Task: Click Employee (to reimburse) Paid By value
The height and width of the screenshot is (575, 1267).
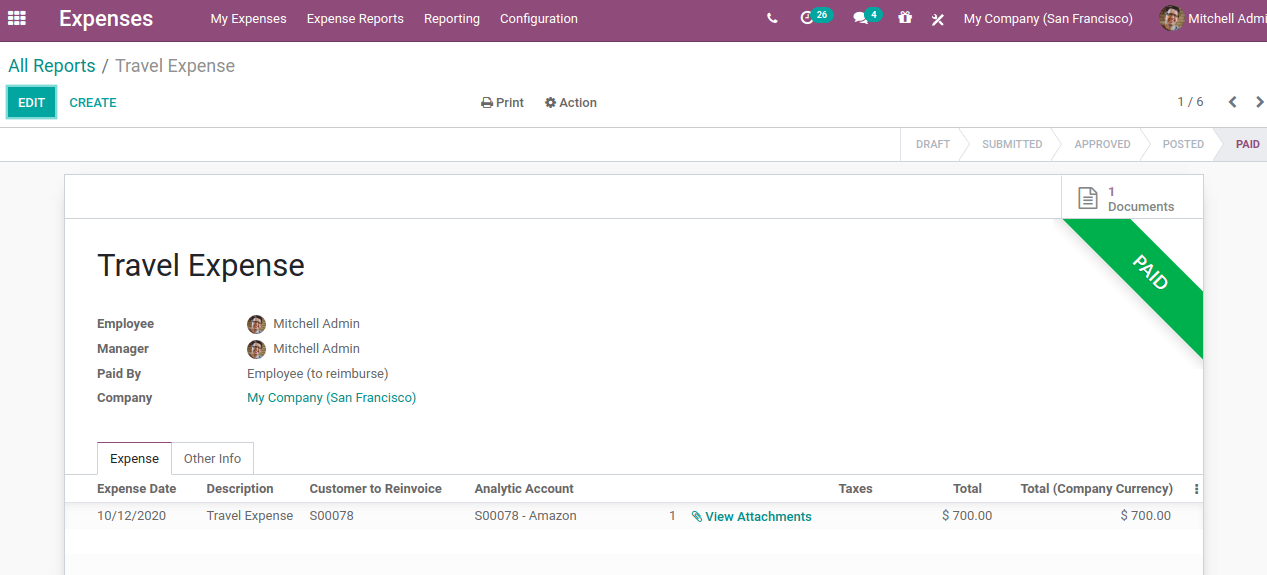Action: point(317,373)
